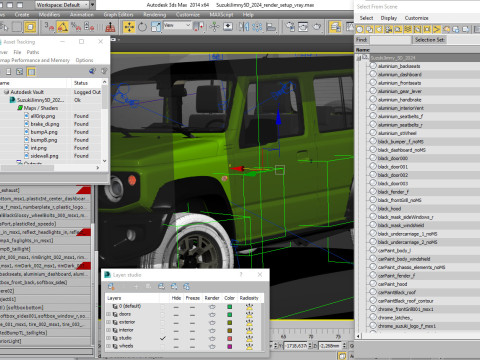Expand the wheels layer in Layer dialog
Viewport: 480px width, 360px height.
pyautogui.click(x=108, y=346)
